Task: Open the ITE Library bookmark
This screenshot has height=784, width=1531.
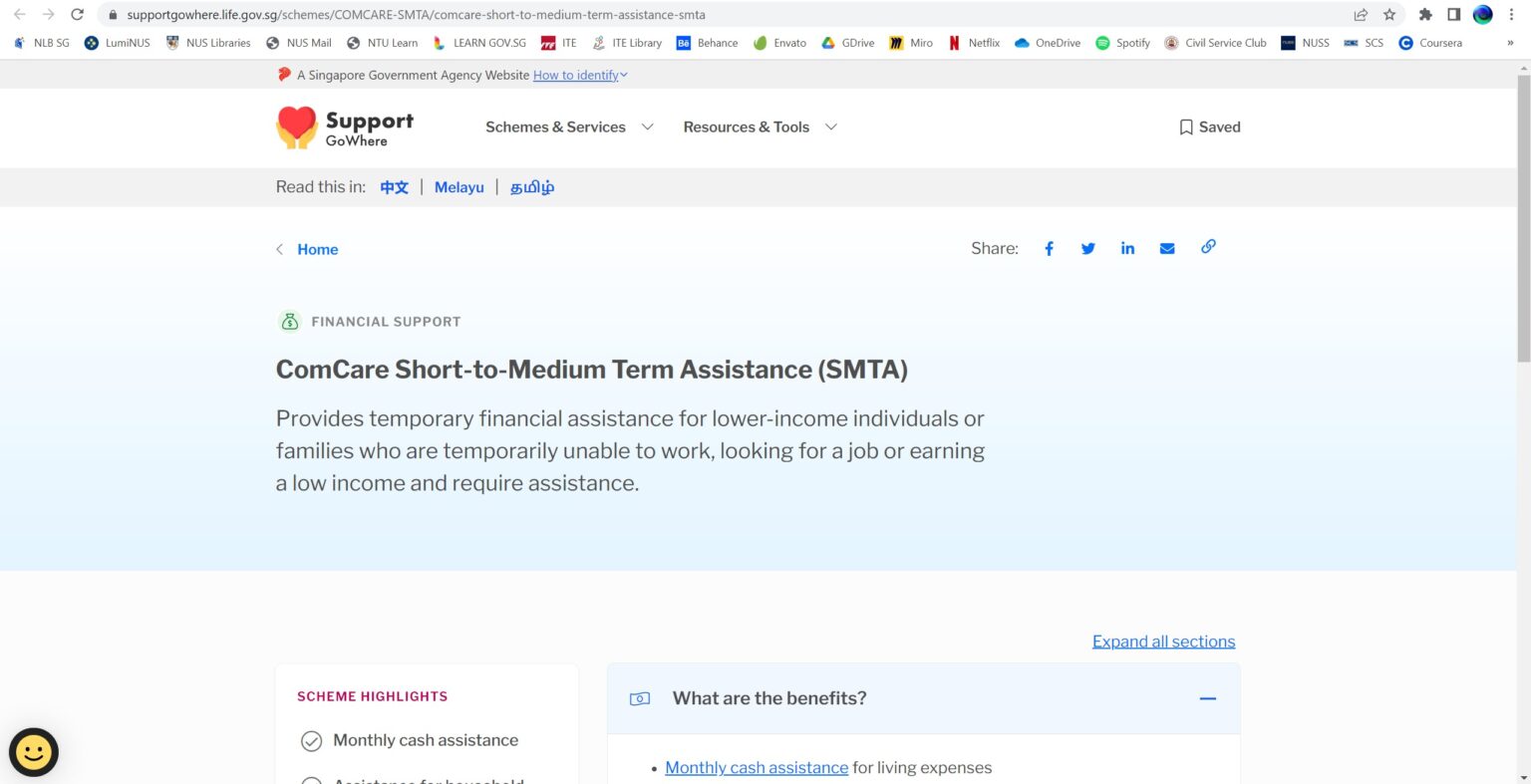Action: (627, 43)
